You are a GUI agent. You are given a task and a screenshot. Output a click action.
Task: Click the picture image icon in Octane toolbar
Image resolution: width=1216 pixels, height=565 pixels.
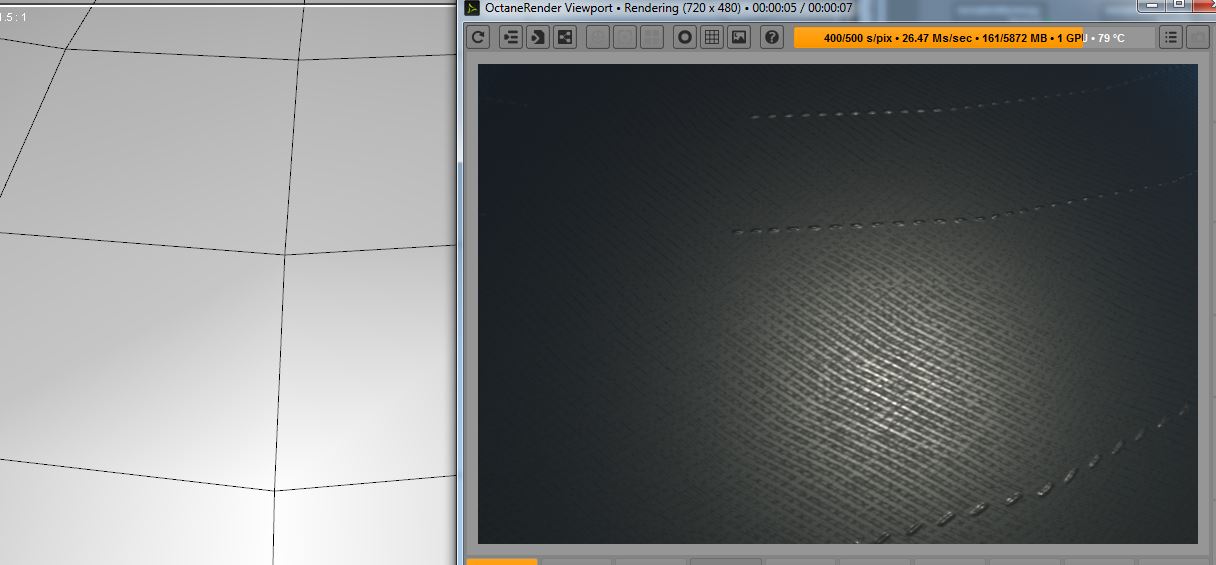739,37
